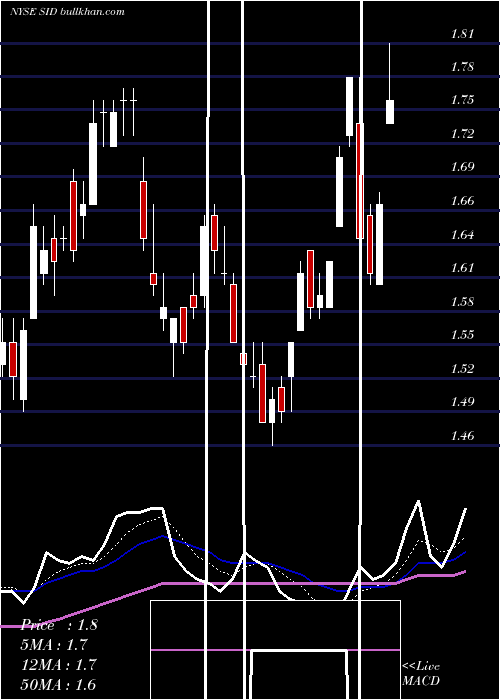Click the tall white candle reaching 1.78
This screenshot has height=700, width=500.
pyautogui.click(x=349, y=106)
